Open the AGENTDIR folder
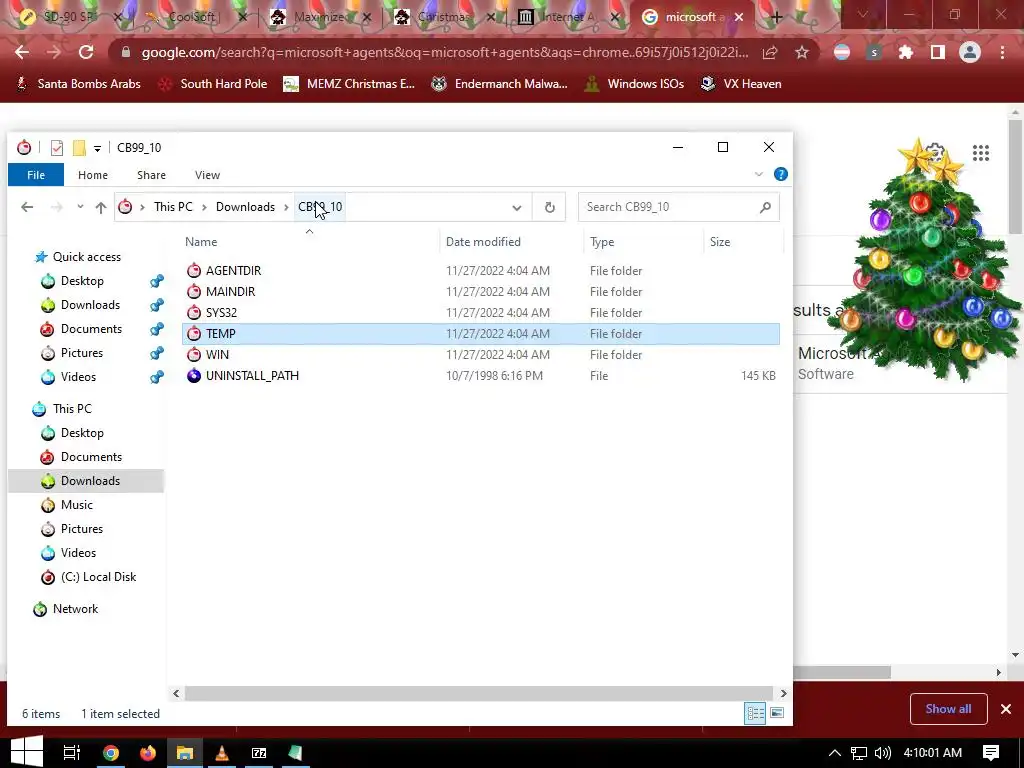This screenshot has height=768, width=1024. pyautogui.click(x=233, y=270)
